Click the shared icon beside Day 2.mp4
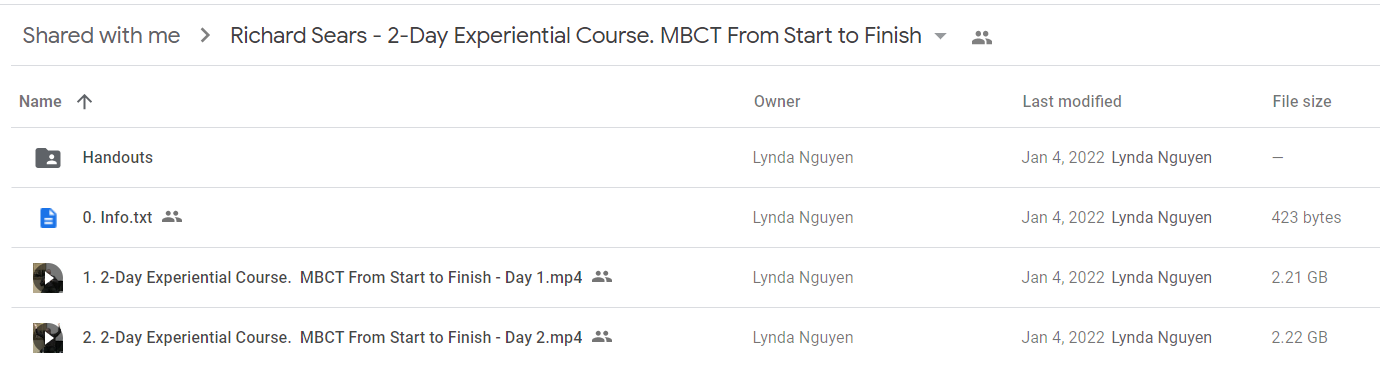Screen dimensions: 1380x367 coord(601,336)
